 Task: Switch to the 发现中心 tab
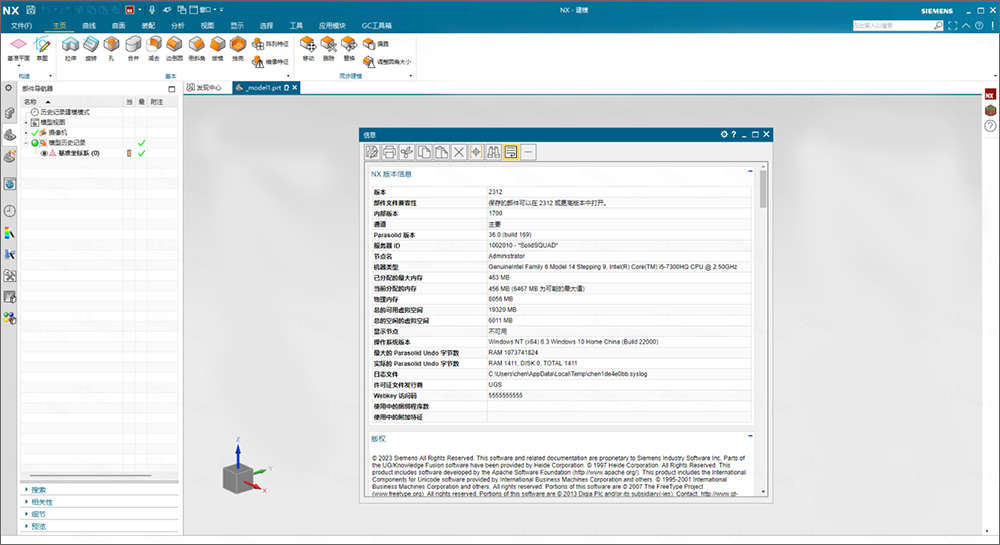pyautogui.click(x=206, y=88)
